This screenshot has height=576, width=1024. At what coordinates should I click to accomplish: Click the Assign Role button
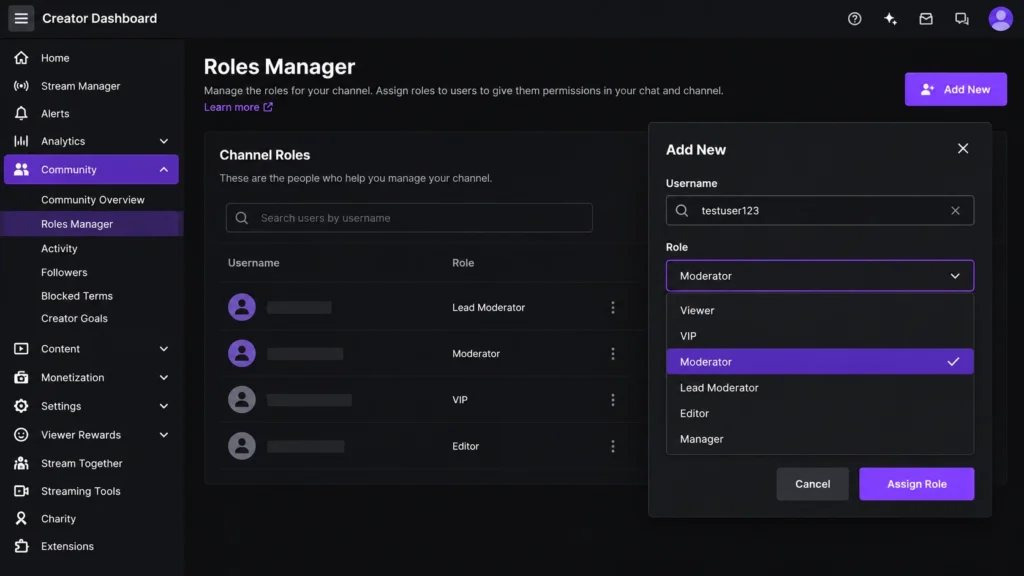click(916, 484)
